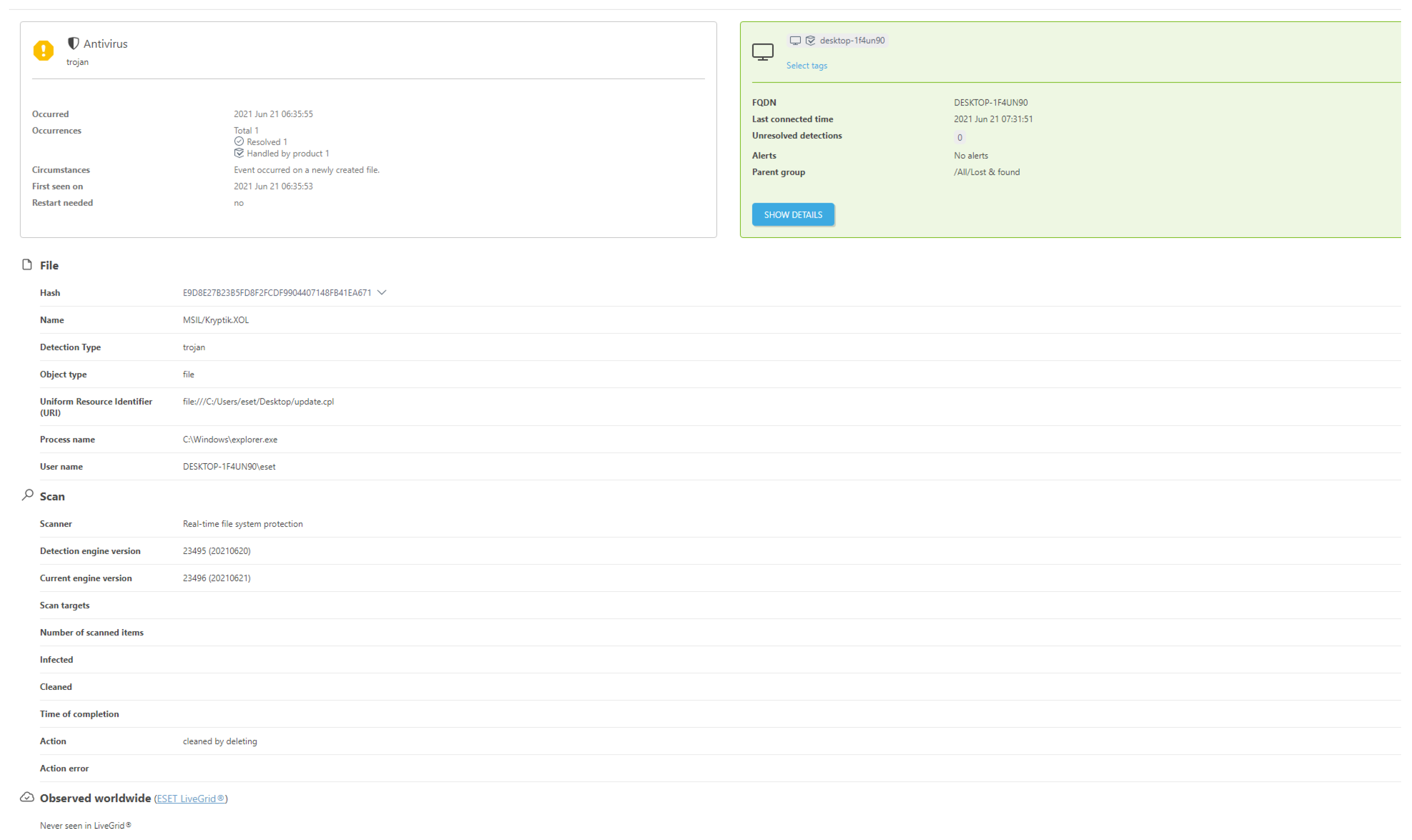This screenshot has width=1412, height=840.
Task: Click the update.cpl file URI value
Action: point(258,401)
